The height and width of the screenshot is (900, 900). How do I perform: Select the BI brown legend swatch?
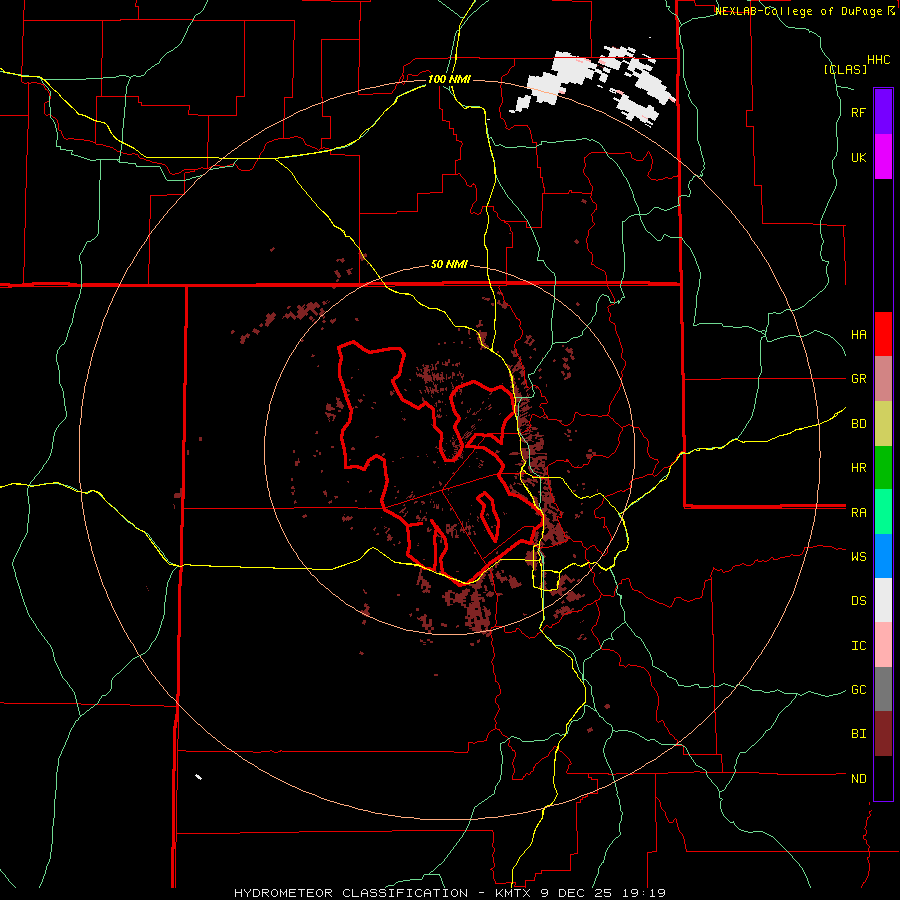click(x=883, y=734)
